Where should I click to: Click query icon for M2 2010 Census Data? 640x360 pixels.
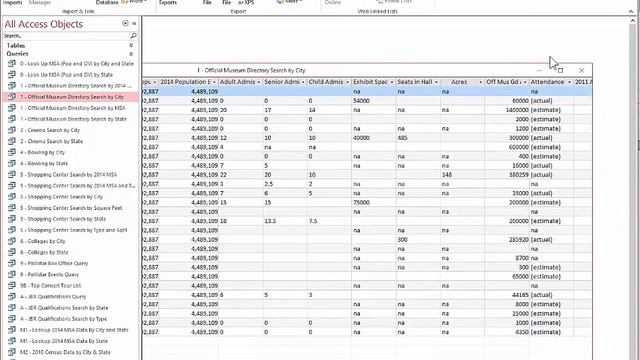pyautogui.click(x=12, y=352)
